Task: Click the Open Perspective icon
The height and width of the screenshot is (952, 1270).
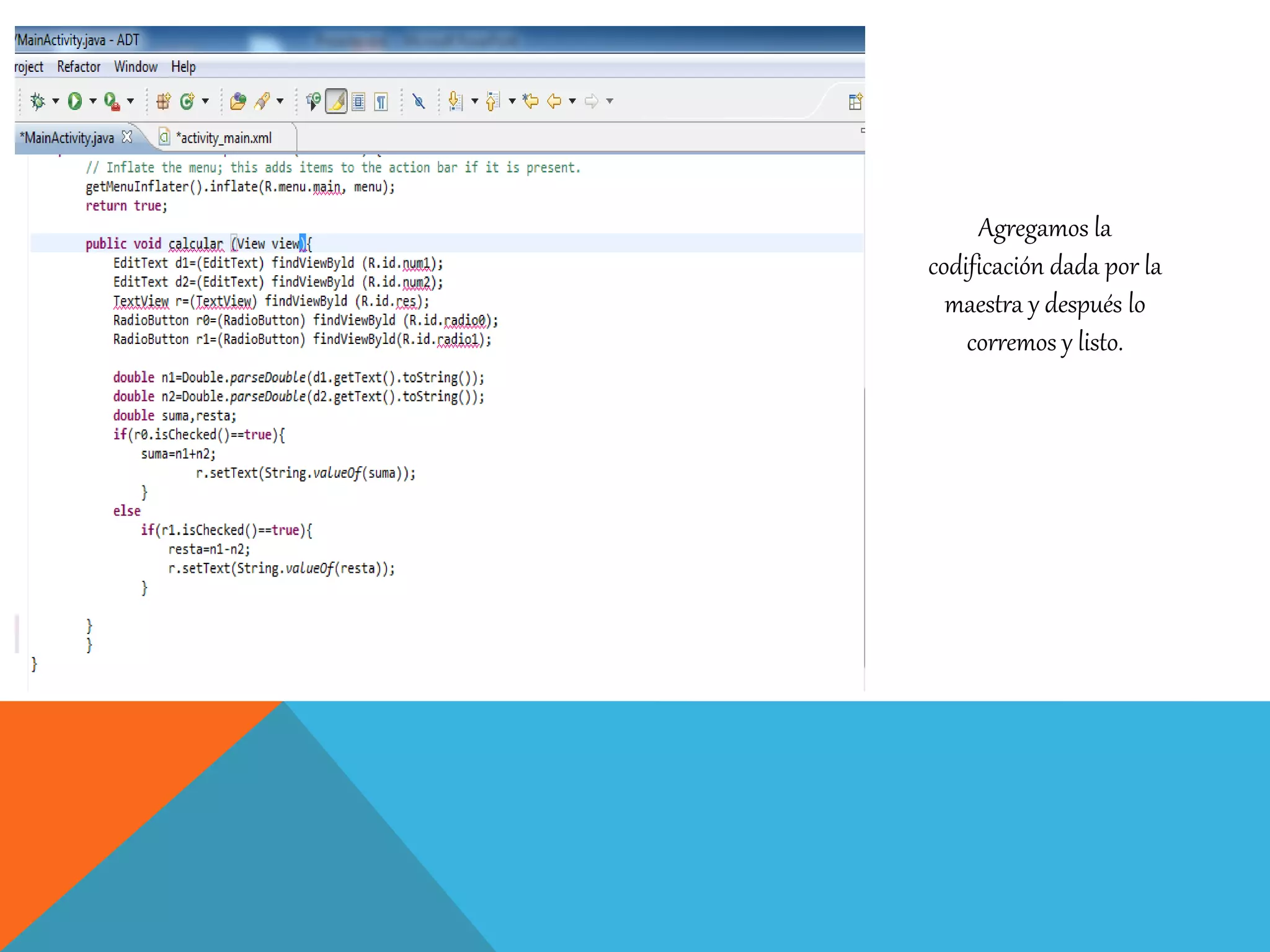Action: pos(855,102)
